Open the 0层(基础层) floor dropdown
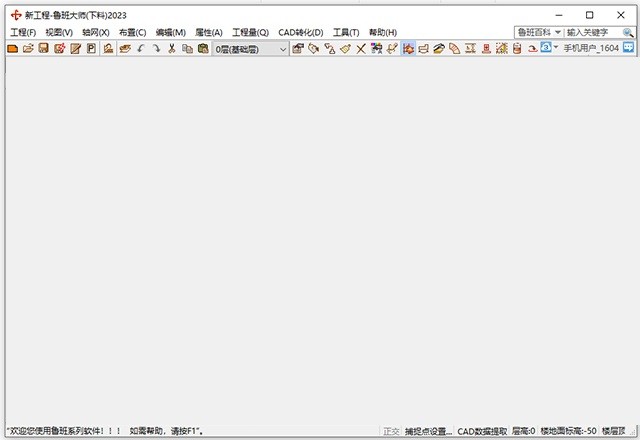The height and width of the screenshot is (440, 640). coord(250,48)
